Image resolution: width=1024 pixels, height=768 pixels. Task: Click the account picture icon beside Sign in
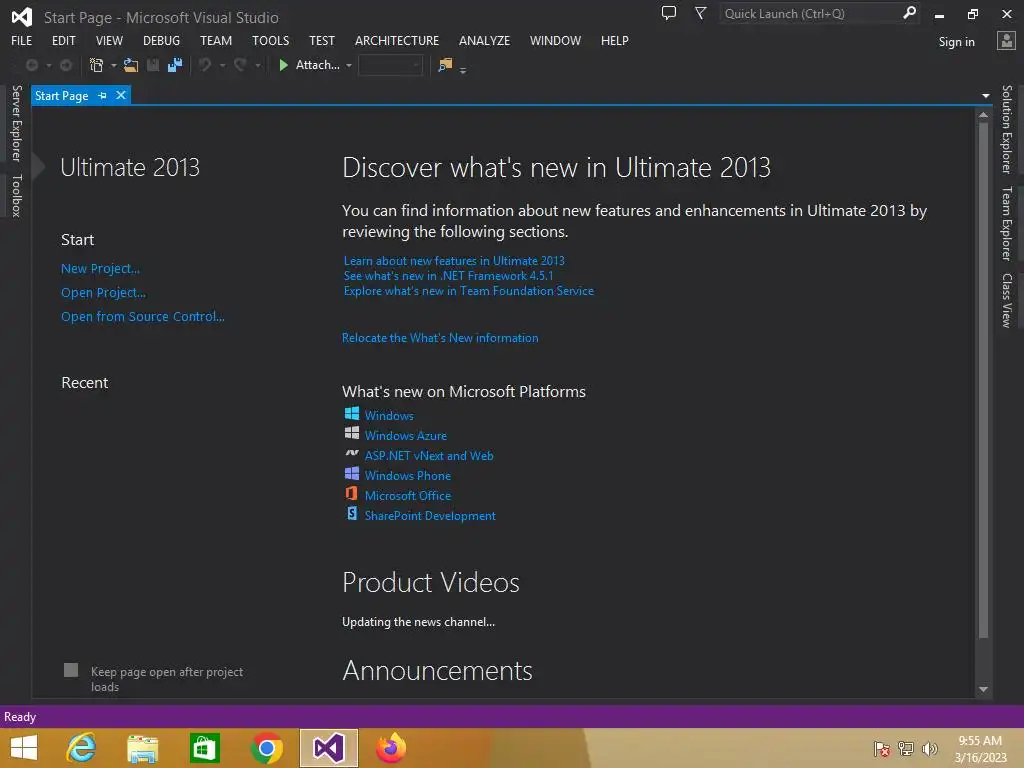pos(1006,40)
